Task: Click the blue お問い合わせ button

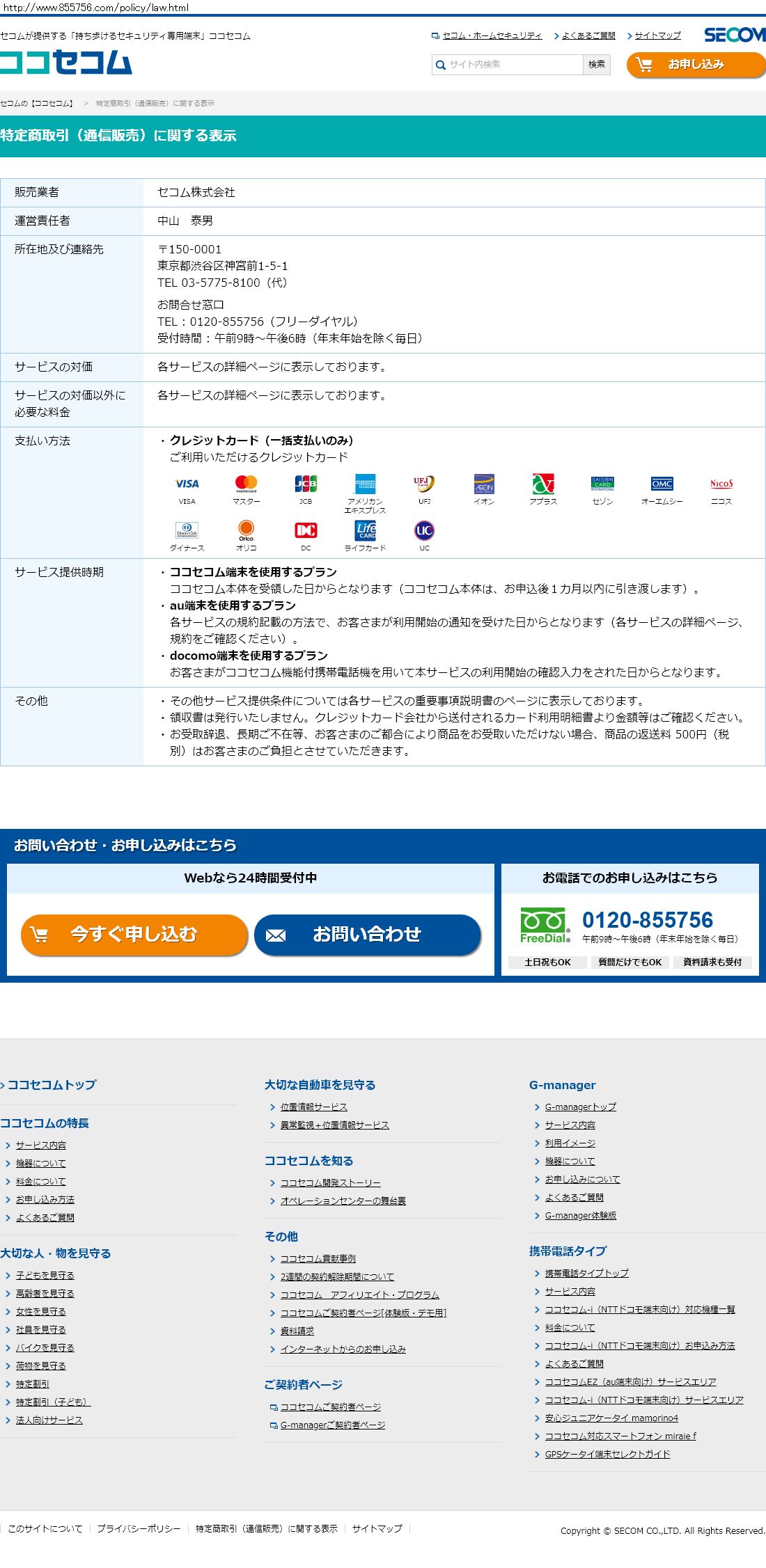Action: pyautogui.click(x=368, y=935)
